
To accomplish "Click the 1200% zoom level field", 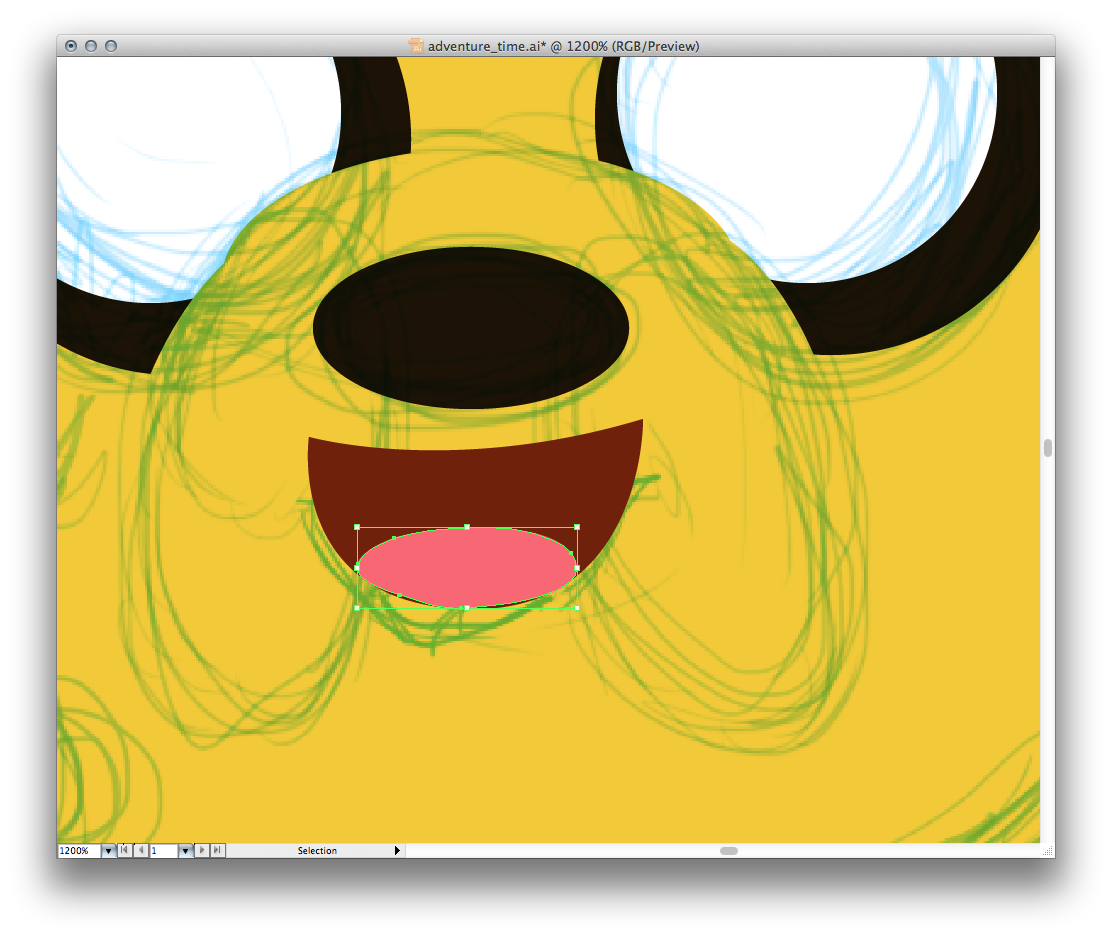I will click(x=79, y=850).
